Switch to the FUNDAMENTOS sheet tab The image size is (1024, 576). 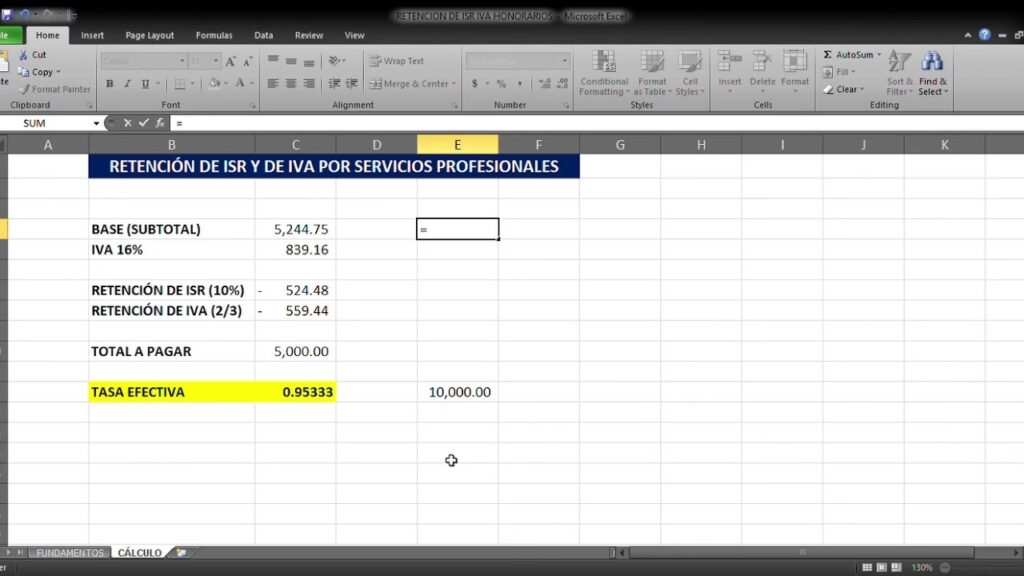coord(70,552)
